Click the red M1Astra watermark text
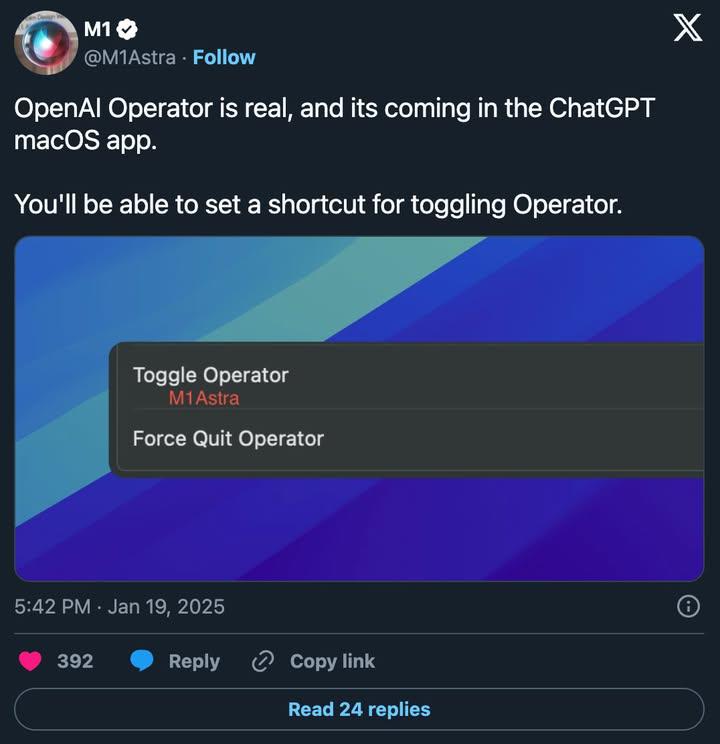Screen dimensions: 720x744 [204, 398]
